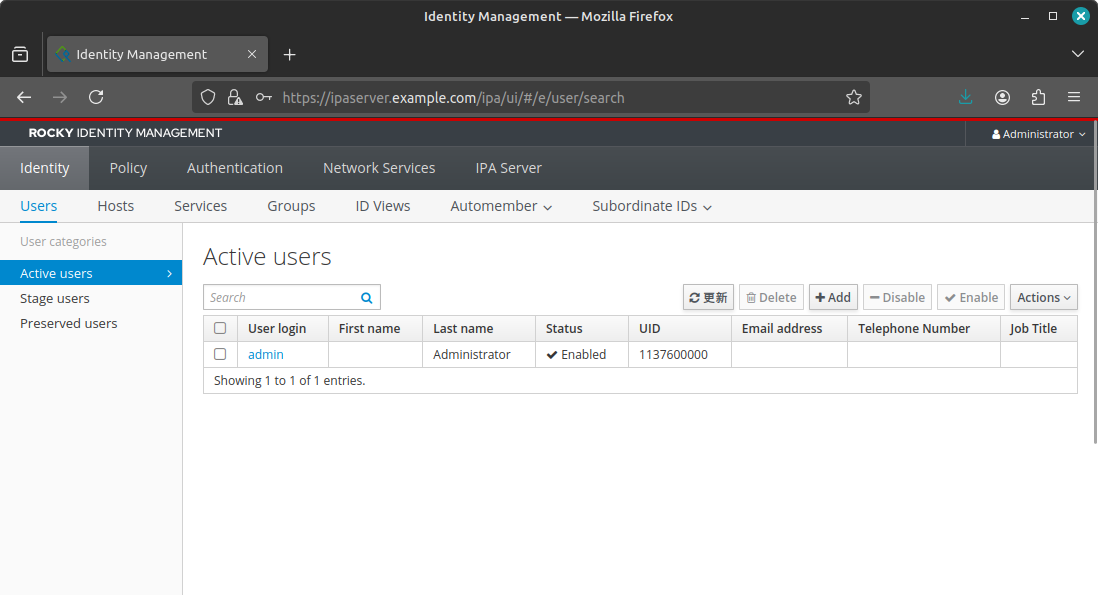This screenshot has width=1098, height=595.
Task: Toggle the select-all checkbox in the table header
Action: click(222, 328)
